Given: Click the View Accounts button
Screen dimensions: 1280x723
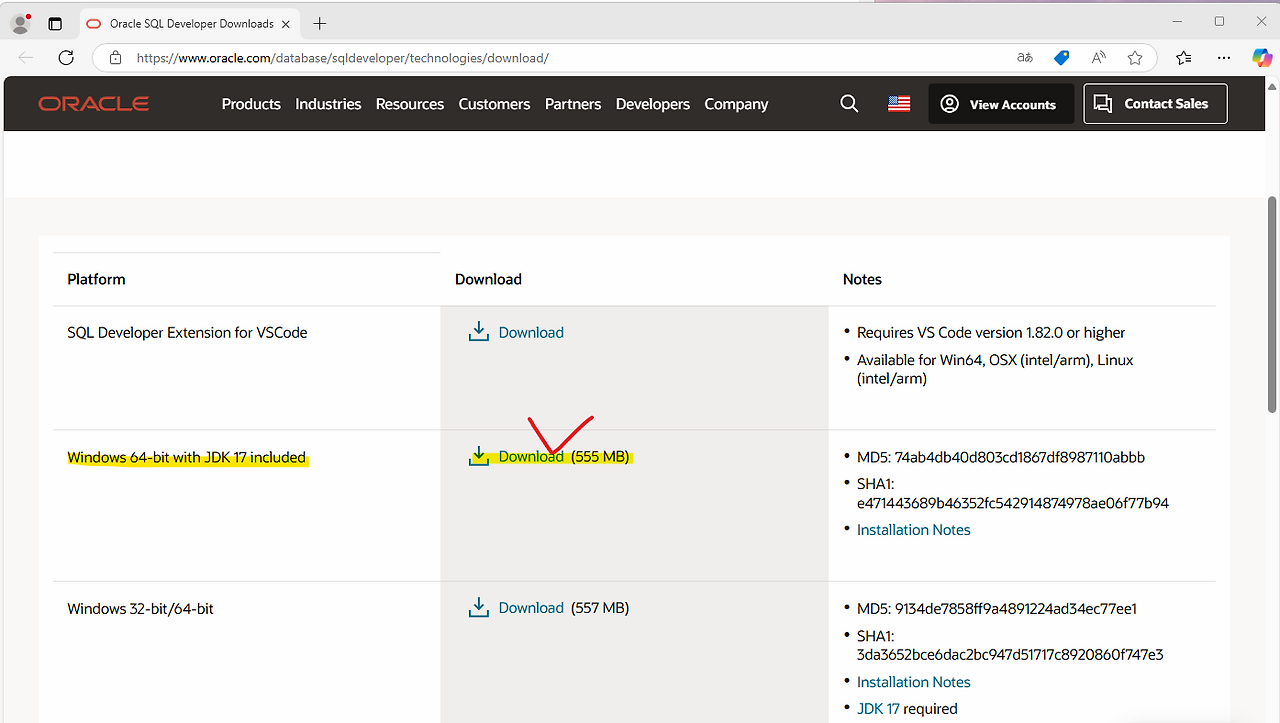Looking at the screenshot, I should (x=1001, y=104).
